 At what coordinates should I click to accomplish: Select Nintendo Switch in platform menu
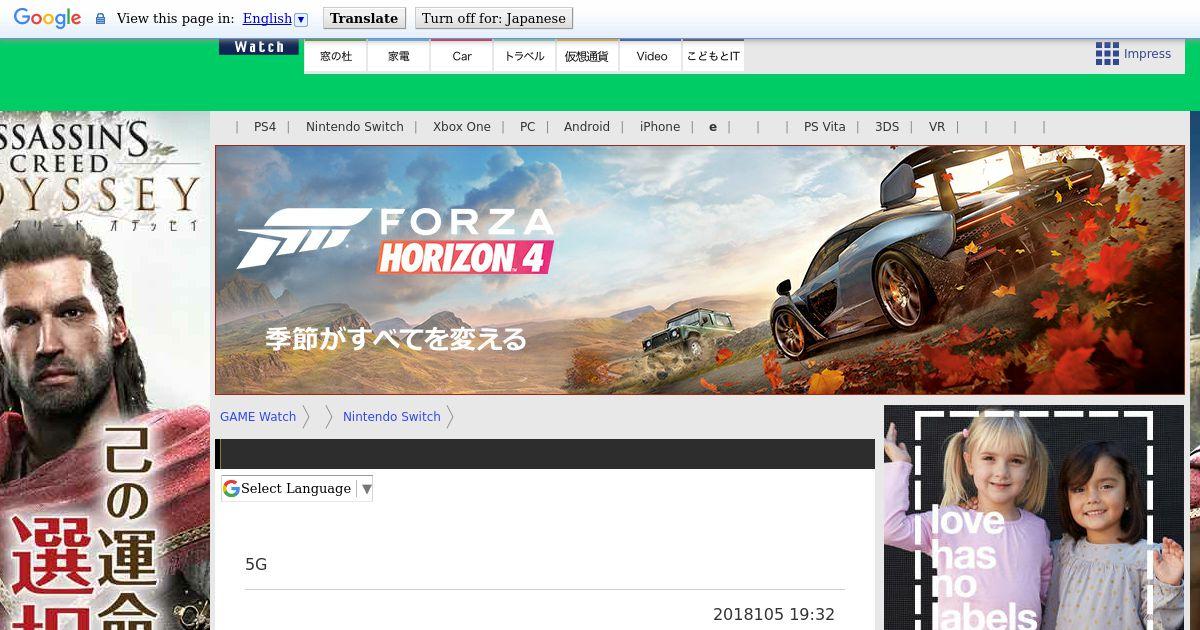point(355,127)
